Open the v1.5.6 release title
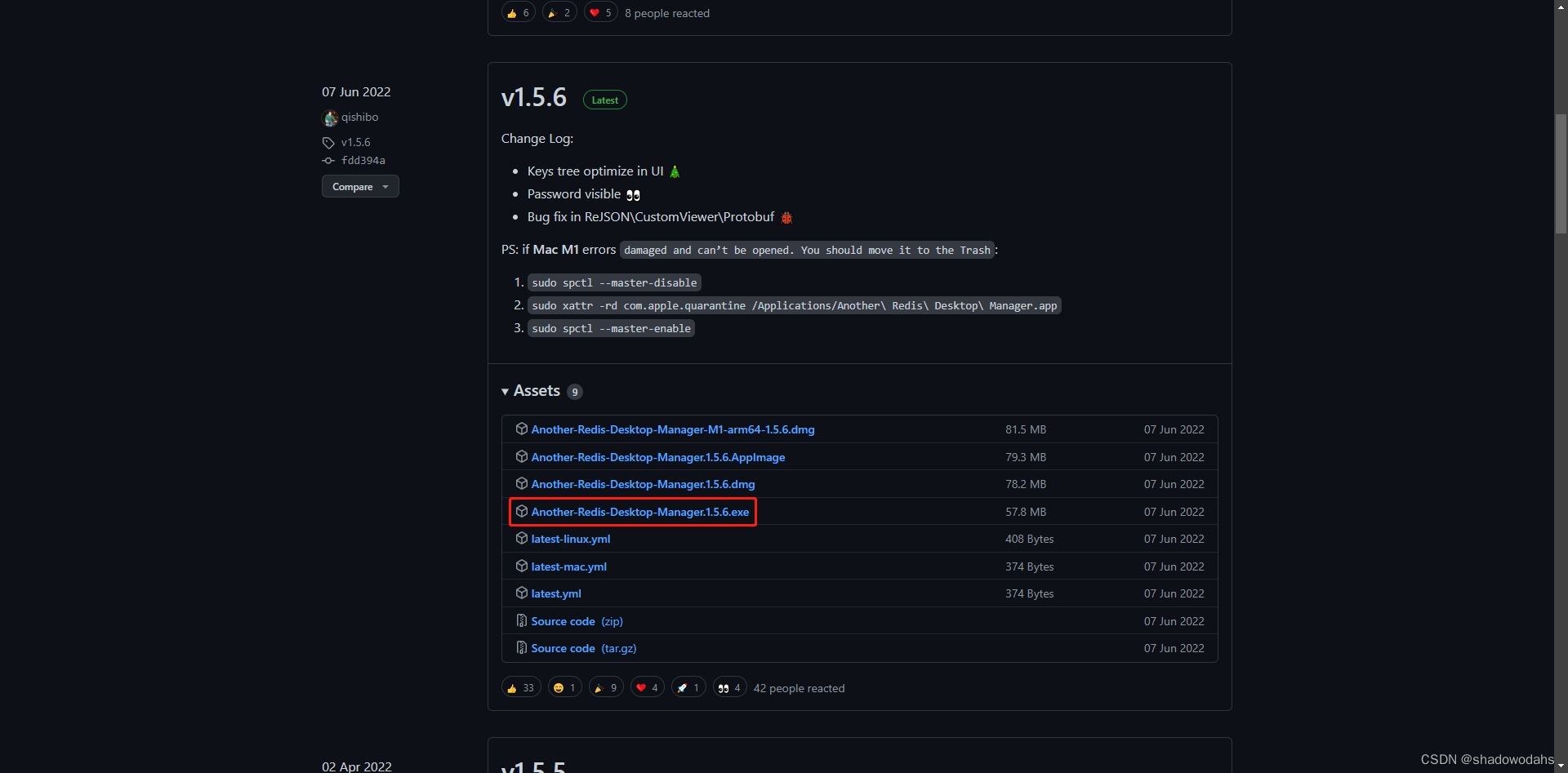The width and height of the screenshot is (1568, 773). coord(533,97)
